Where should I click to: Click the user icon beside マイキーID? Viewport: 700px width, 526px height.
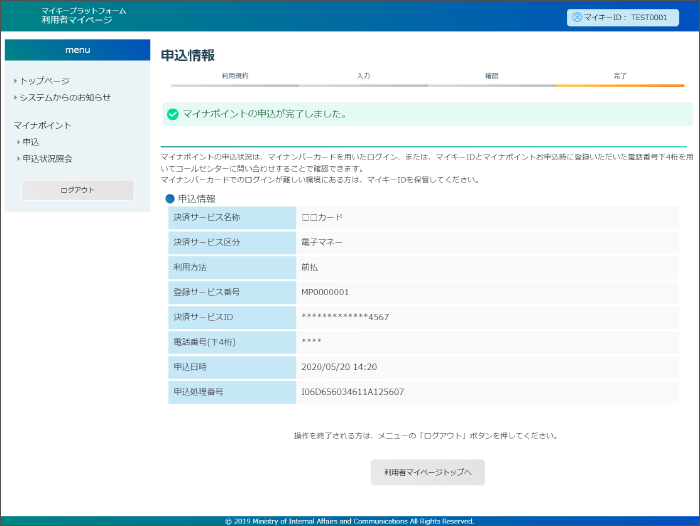coord(577,17)
